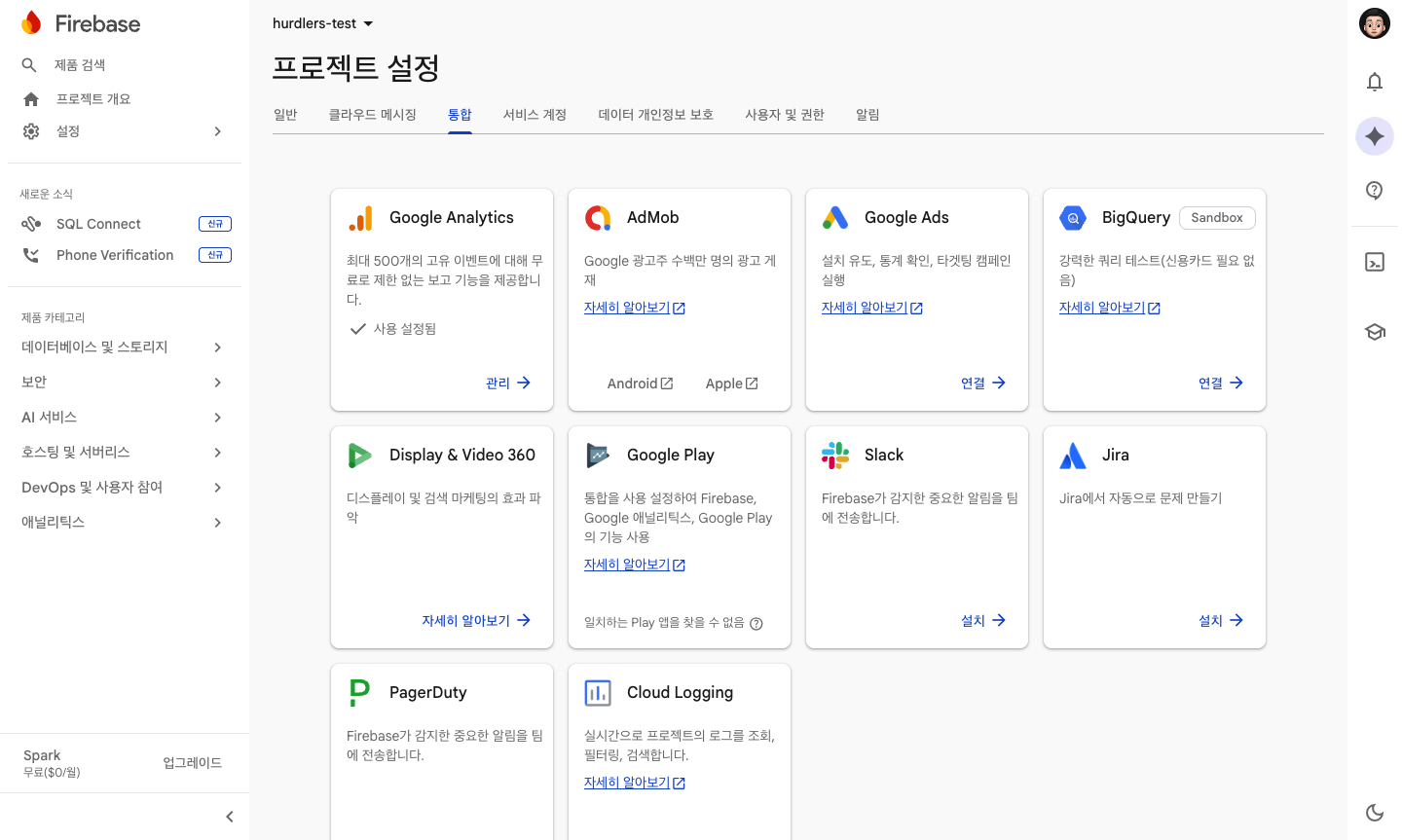Toggle dark mode moon icon

coord(1375,813)
